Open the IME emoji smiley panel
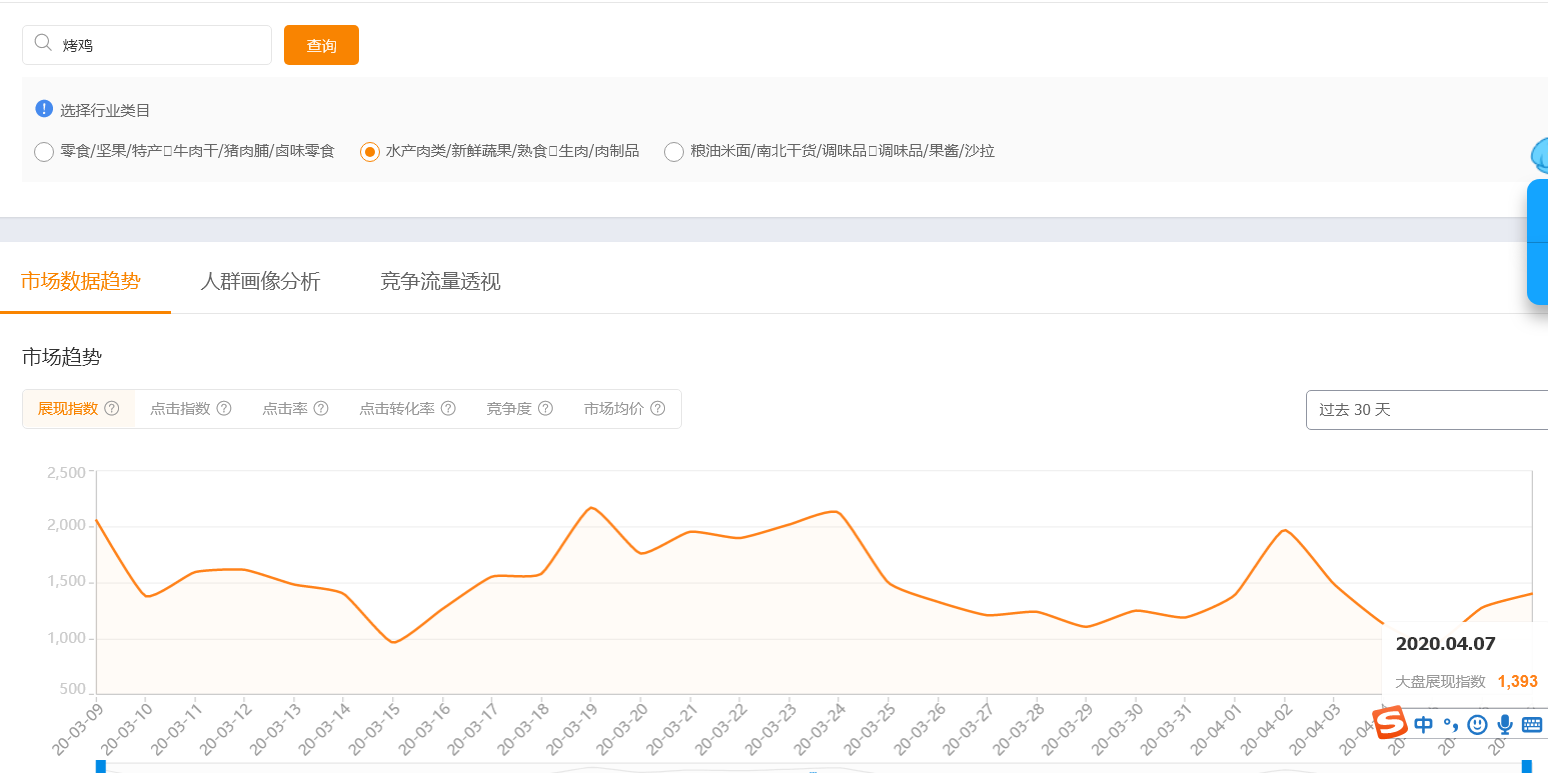This screenshot has height=773, width=1548. 1477,724
